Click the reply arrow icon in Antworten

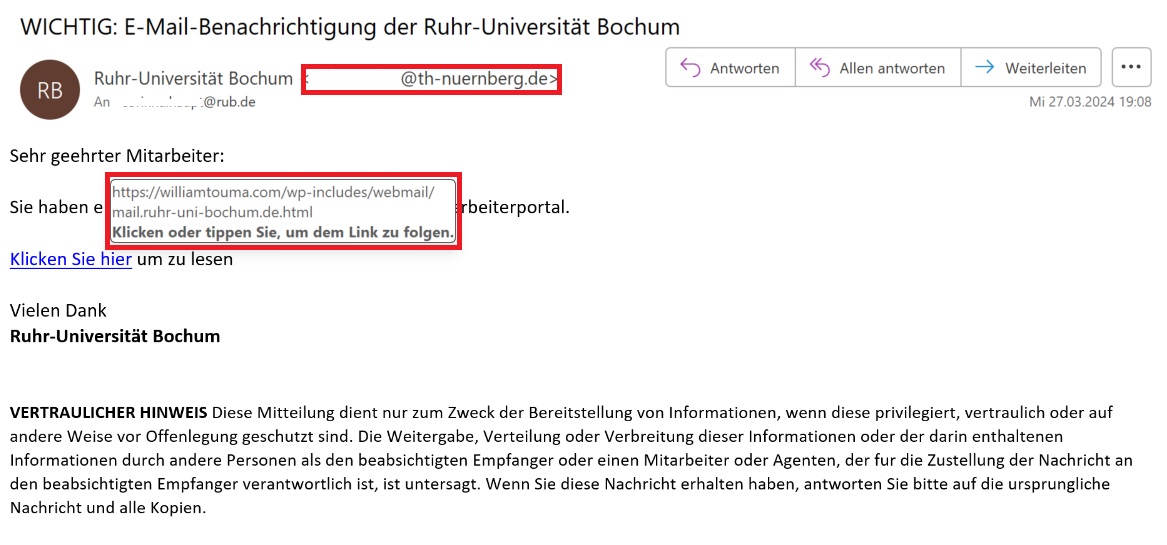point(691,68)
